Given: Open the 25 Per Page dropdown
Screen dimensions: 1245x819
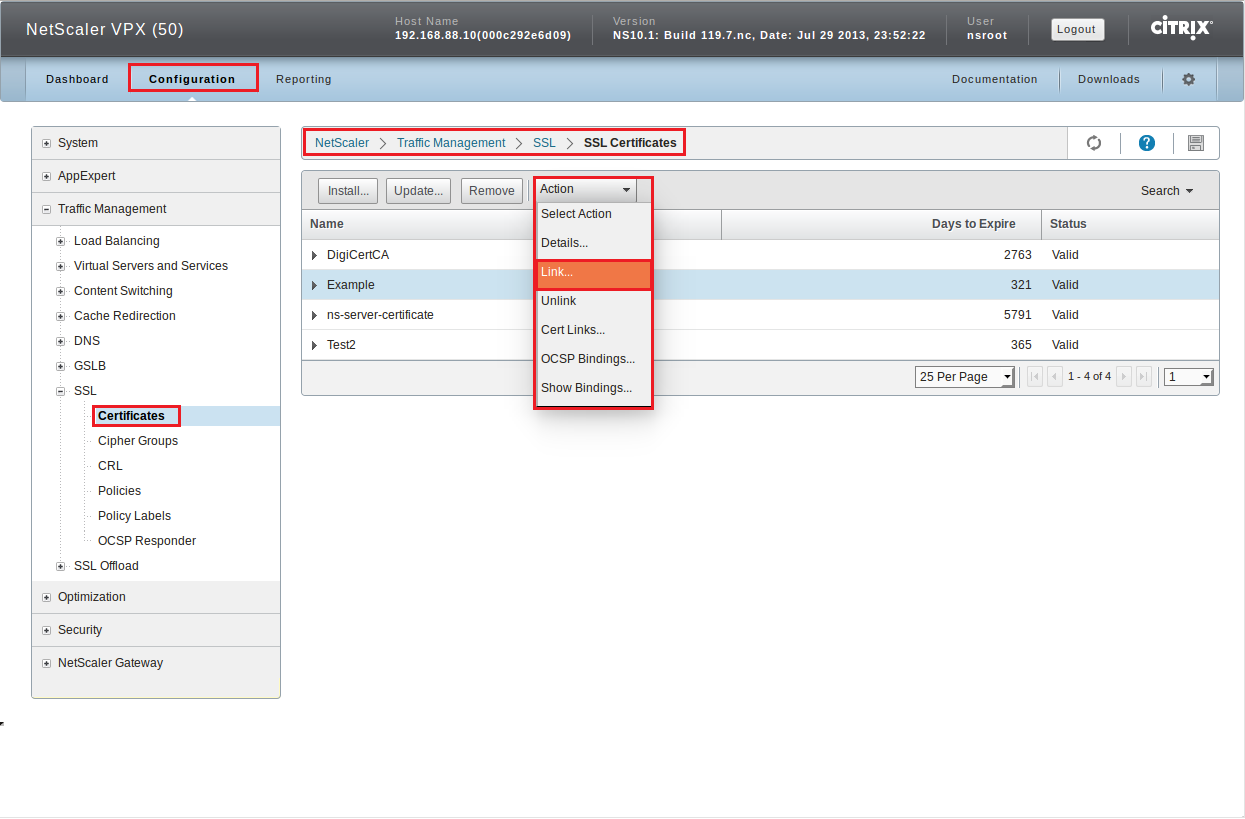Looking at the screenshot, I should pyautogui.click(x=964, y=377).
